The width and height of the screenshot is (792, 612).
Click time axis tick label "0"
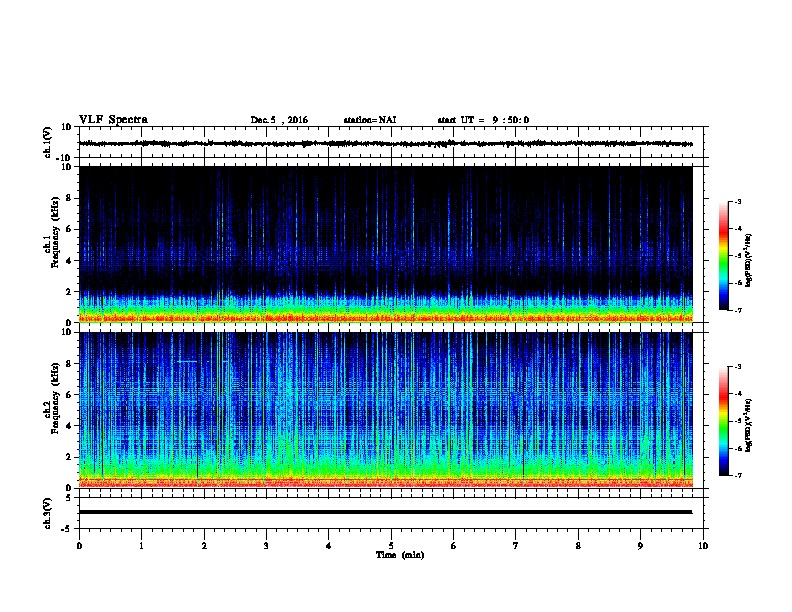coord(79,546)
